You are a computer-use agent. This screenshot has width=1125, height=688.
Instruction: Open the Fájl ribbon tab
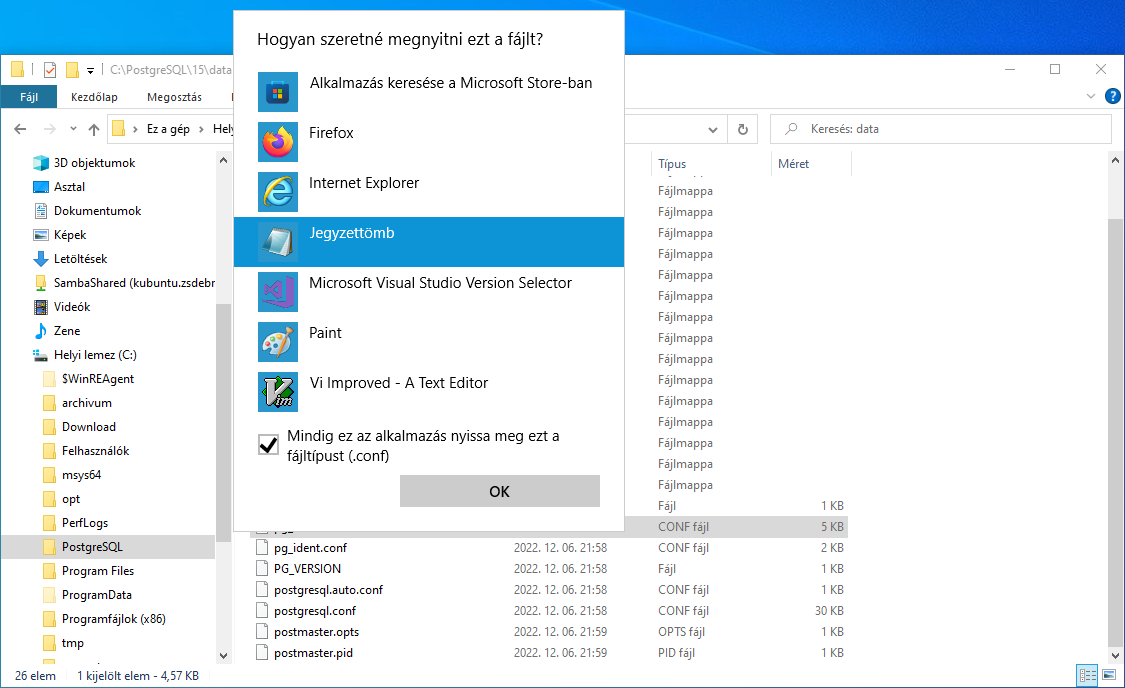click(29, 97)
